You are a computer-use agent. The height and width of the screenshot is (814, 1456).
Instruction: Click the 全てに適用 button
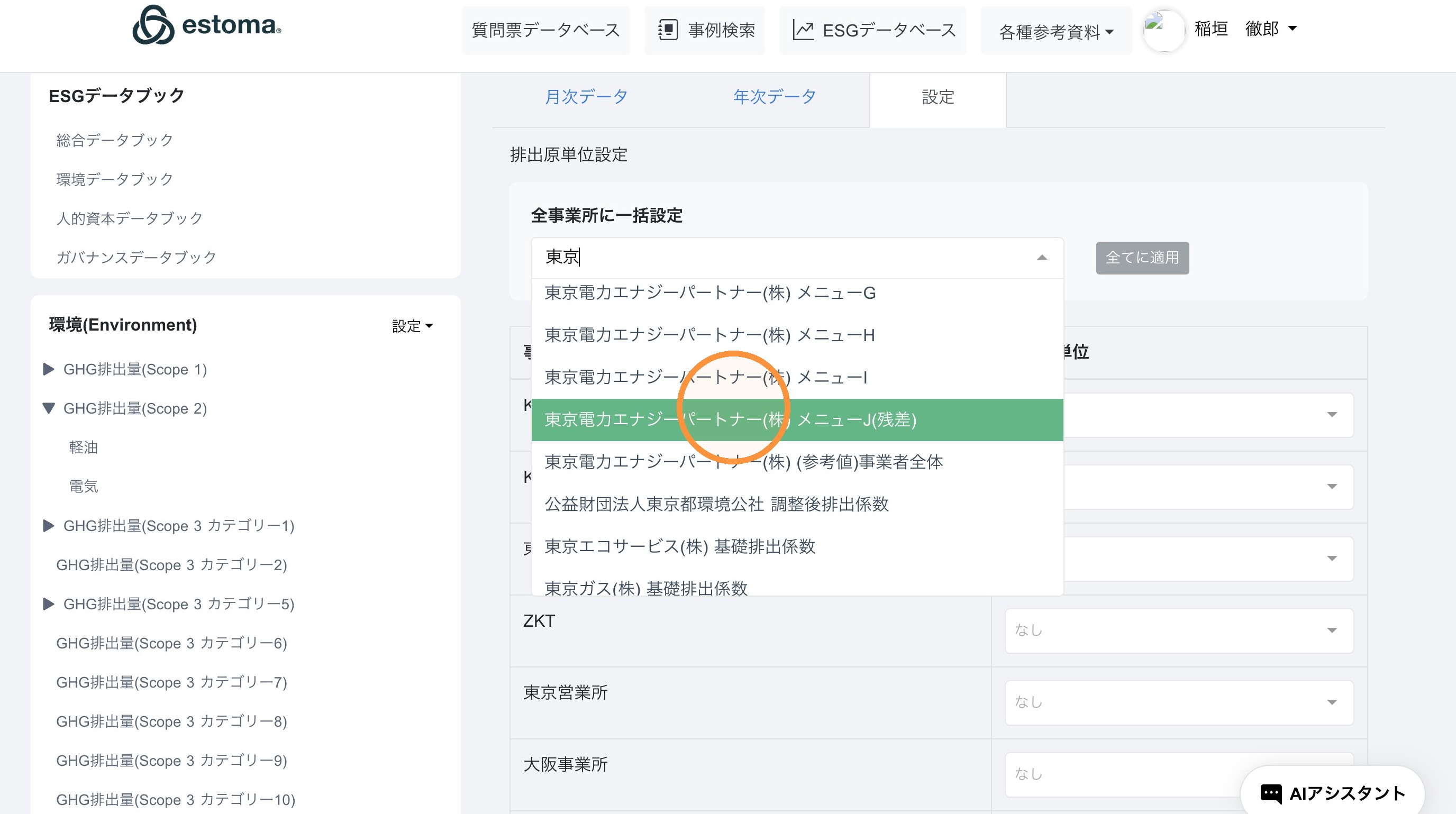click(1142, 258)
